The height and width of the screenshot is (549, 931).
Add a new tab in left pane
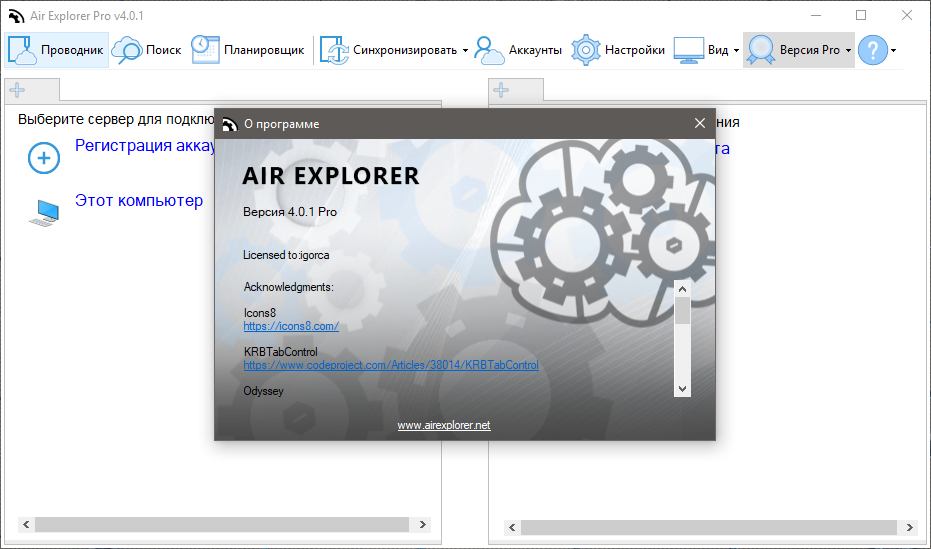[17, 90]
